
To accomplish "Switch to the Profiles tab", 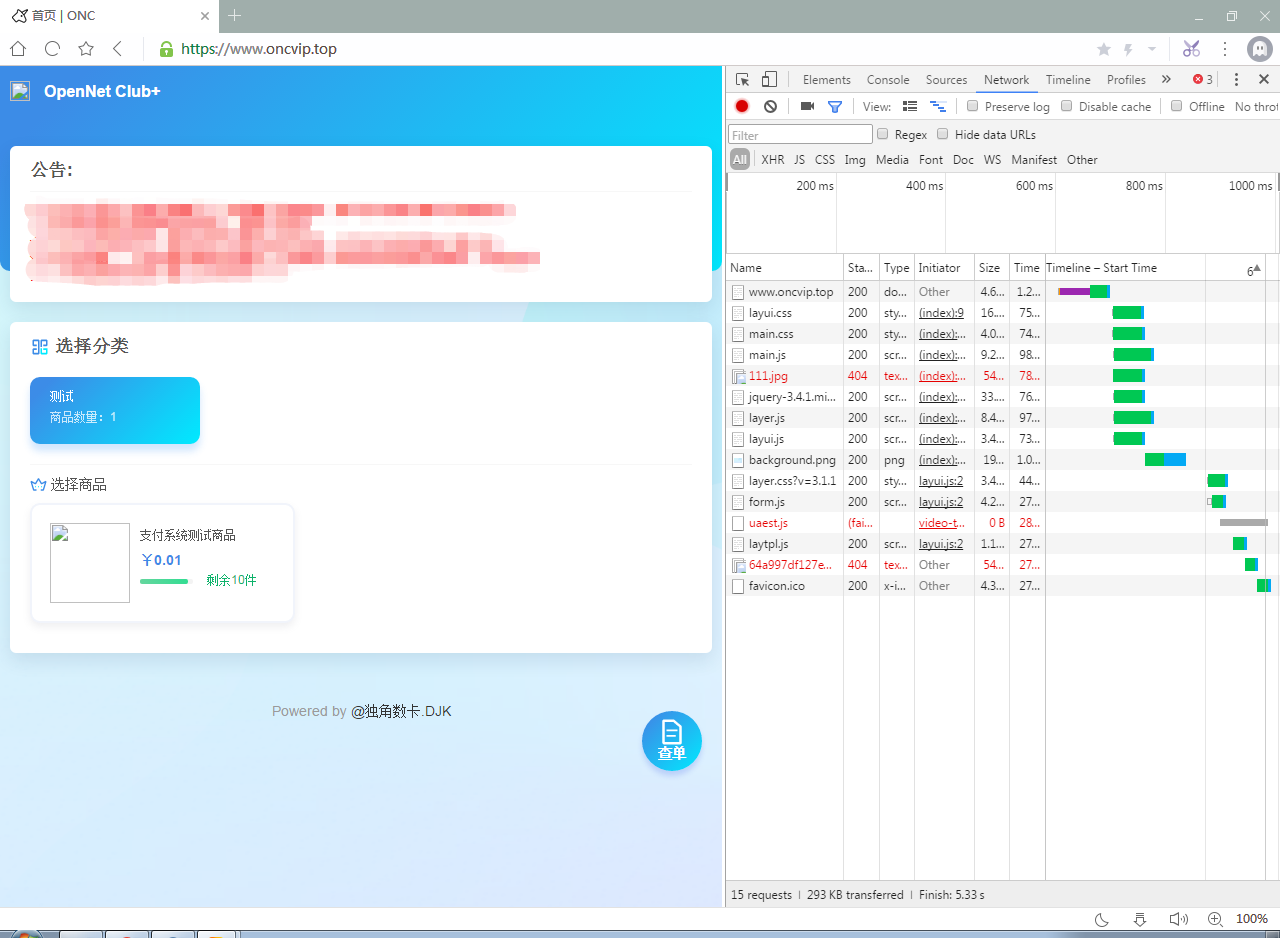I will tap(1126, 80).
